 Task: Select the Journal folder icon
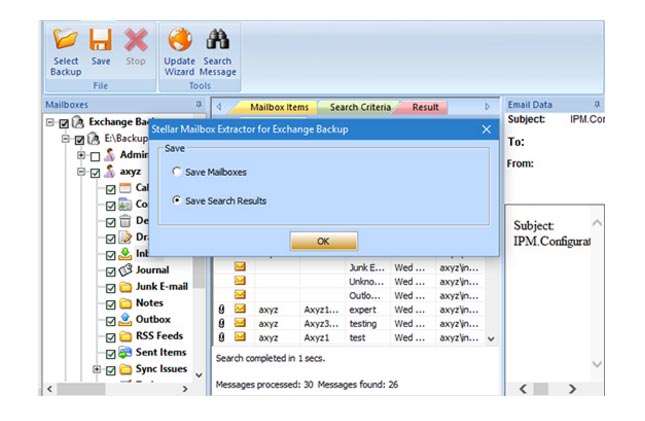click(125, 270)
